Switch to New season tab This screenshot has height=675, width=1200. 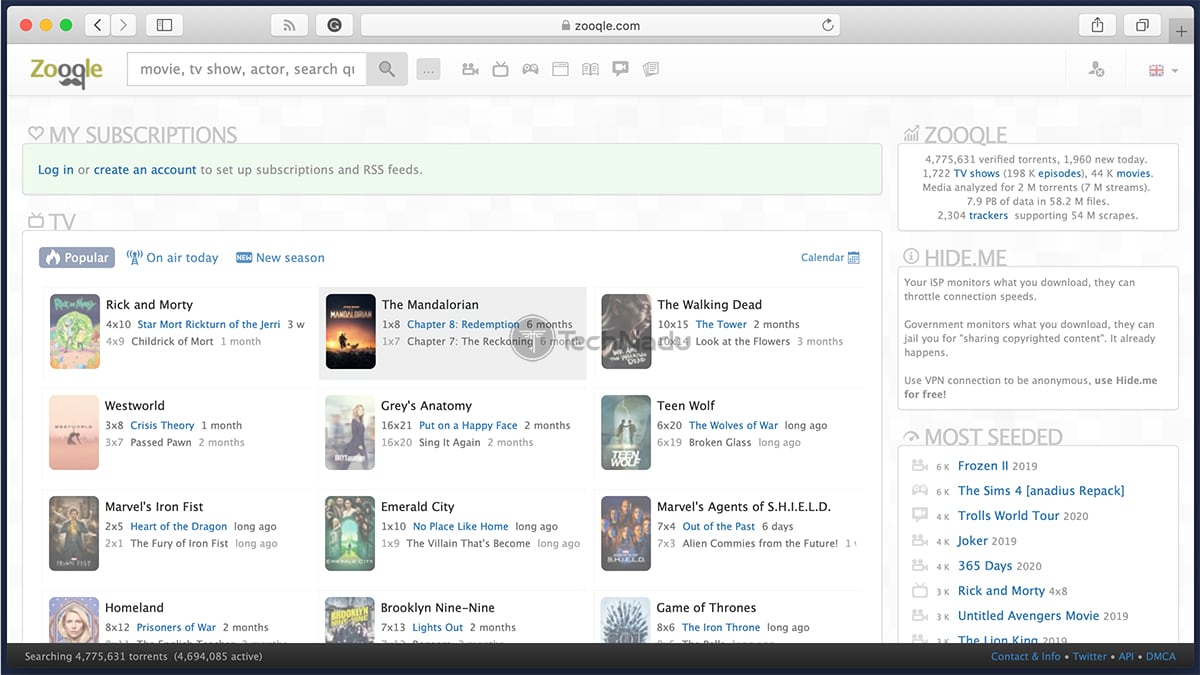(x=280, y=258)
